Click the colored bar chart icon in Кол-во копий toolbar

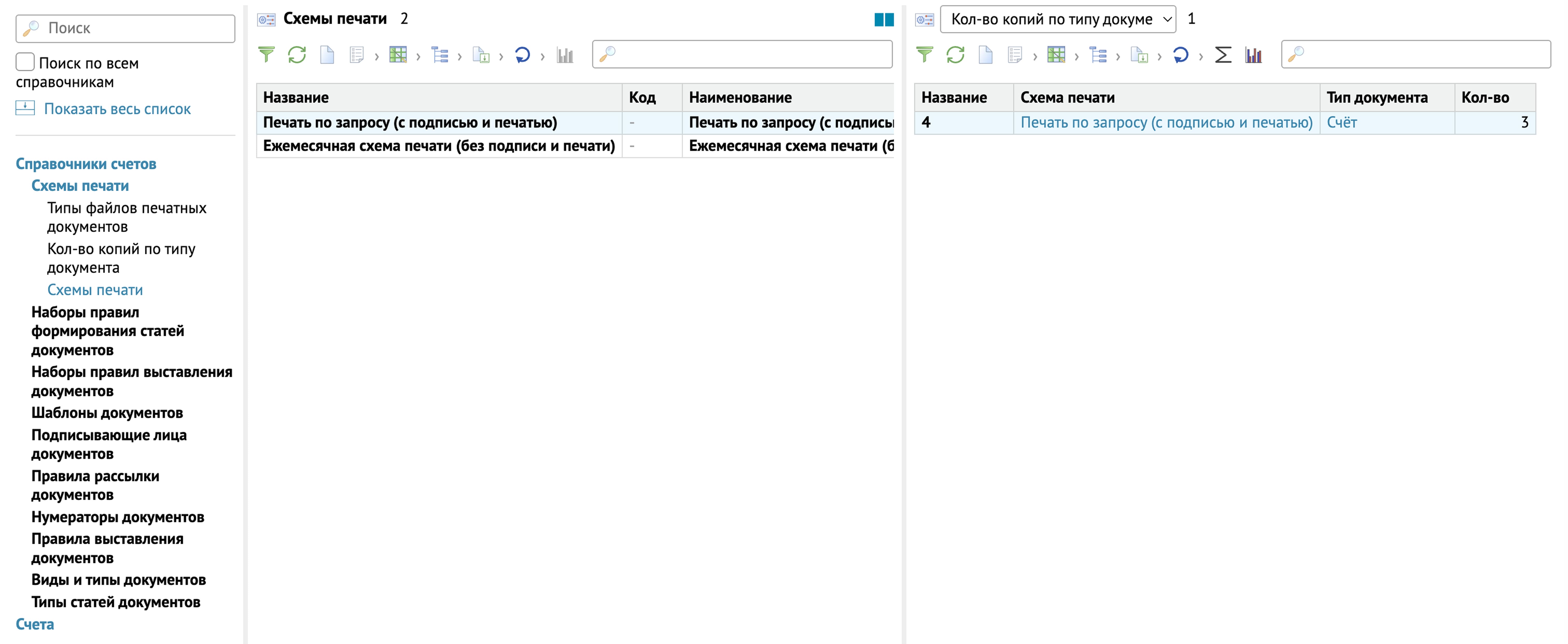[x=1253, y=55]
